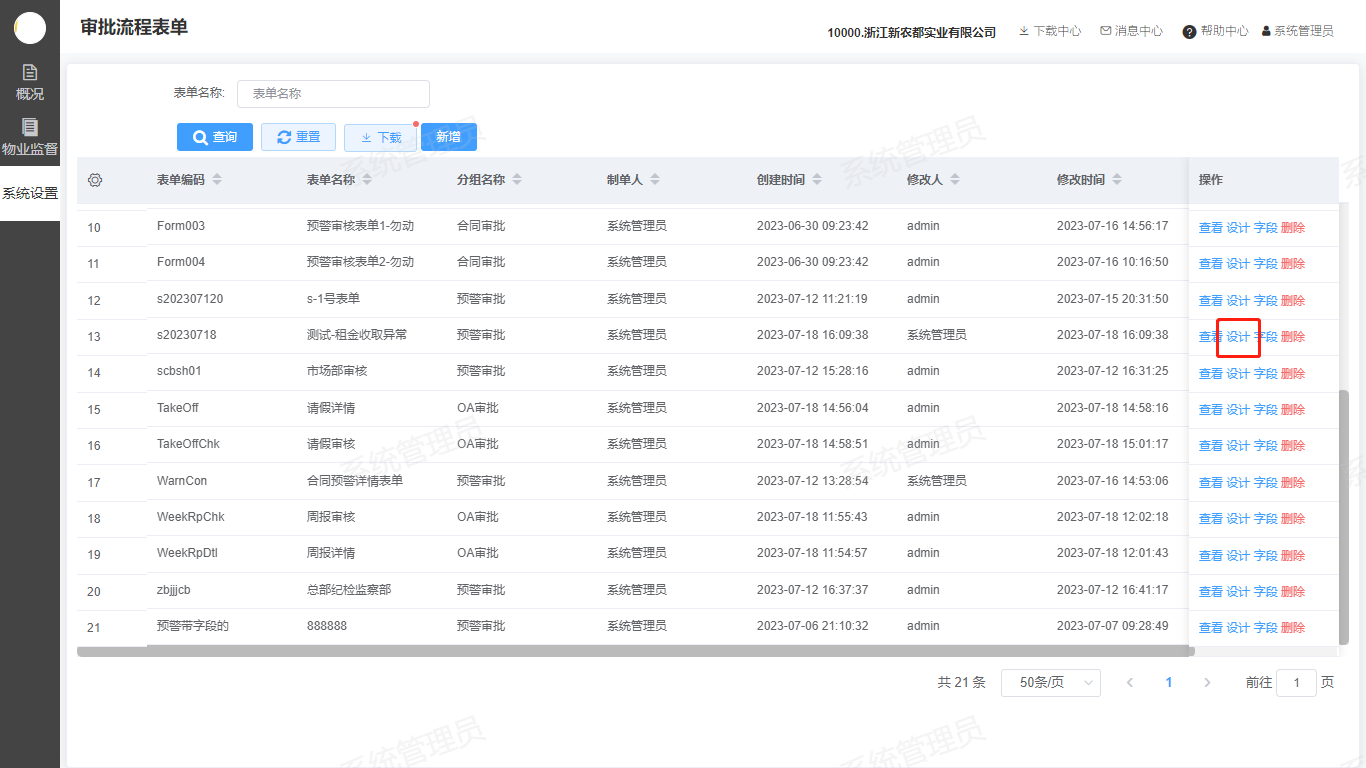The width and height of the screenshot is (1366, 768).
Task: Click 设计 for the s20230718 row
Action: click(x=1238, y=337)
